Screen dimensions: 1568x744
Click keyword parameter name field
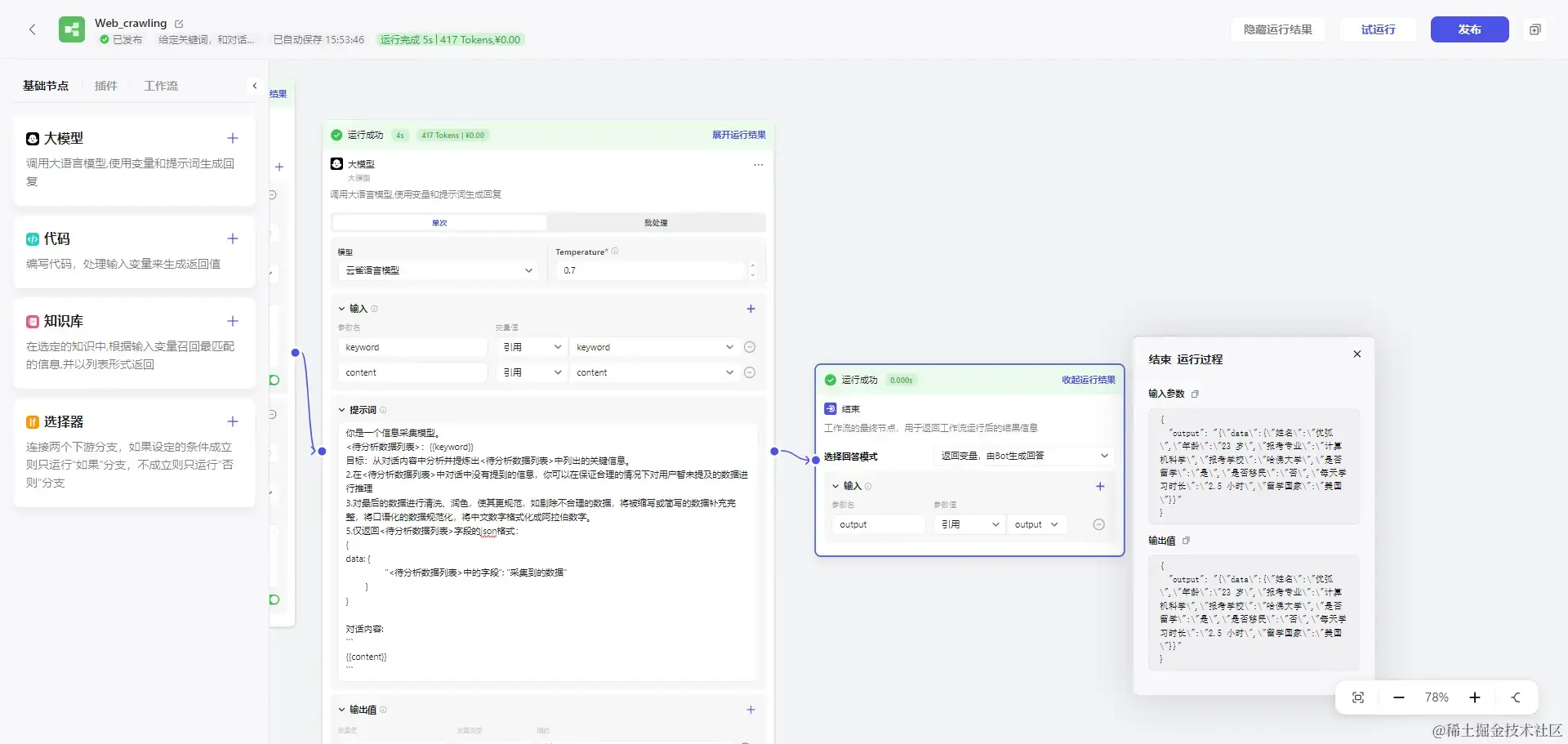(412, 347)
